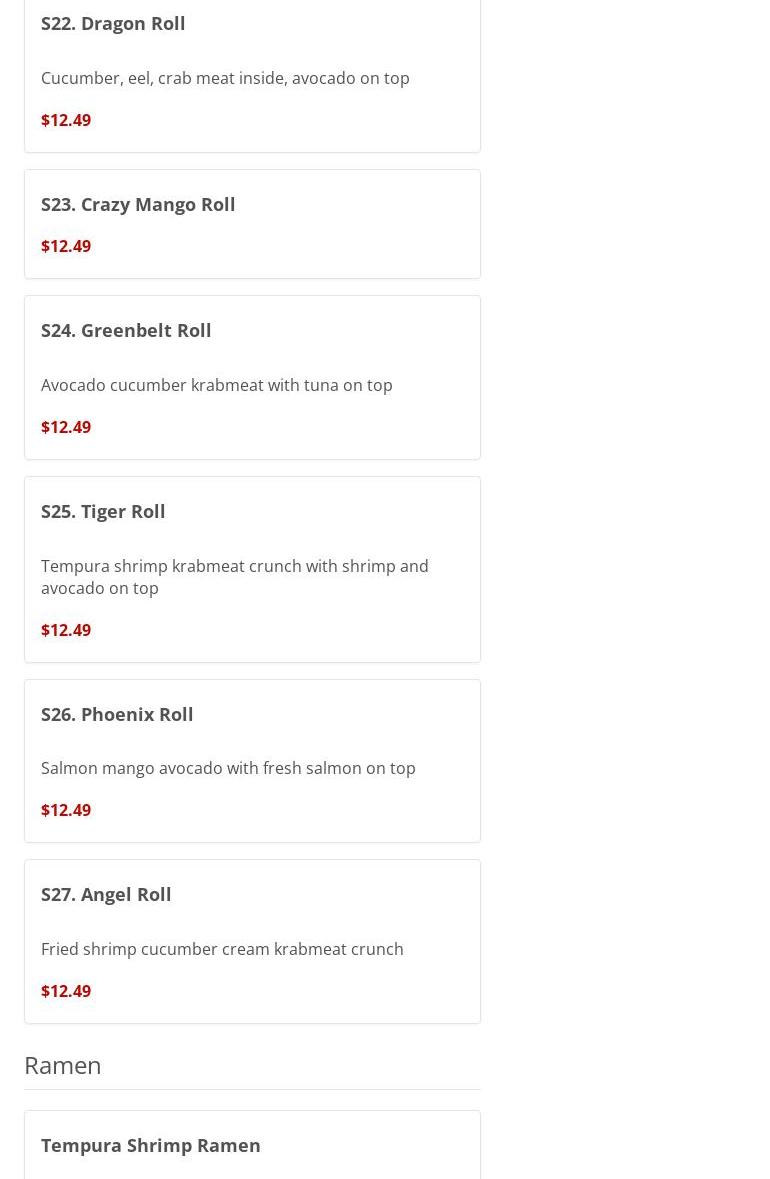Click the Angel Roll fried shrimp description
The image size is (770, 1179).
click(222, 949)
